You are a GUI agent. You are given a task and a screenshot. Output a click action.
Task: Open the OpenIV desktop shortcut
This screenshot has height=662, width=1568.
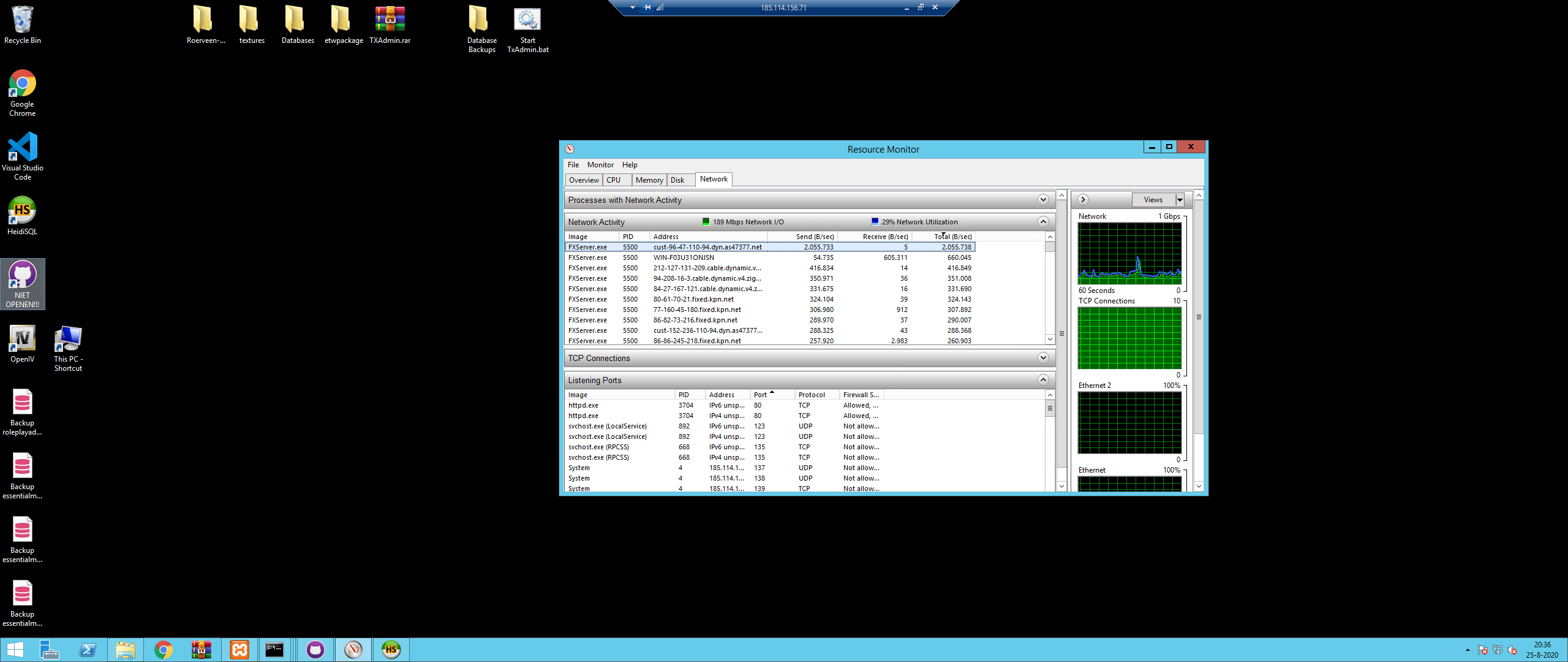tap(22, 343)
